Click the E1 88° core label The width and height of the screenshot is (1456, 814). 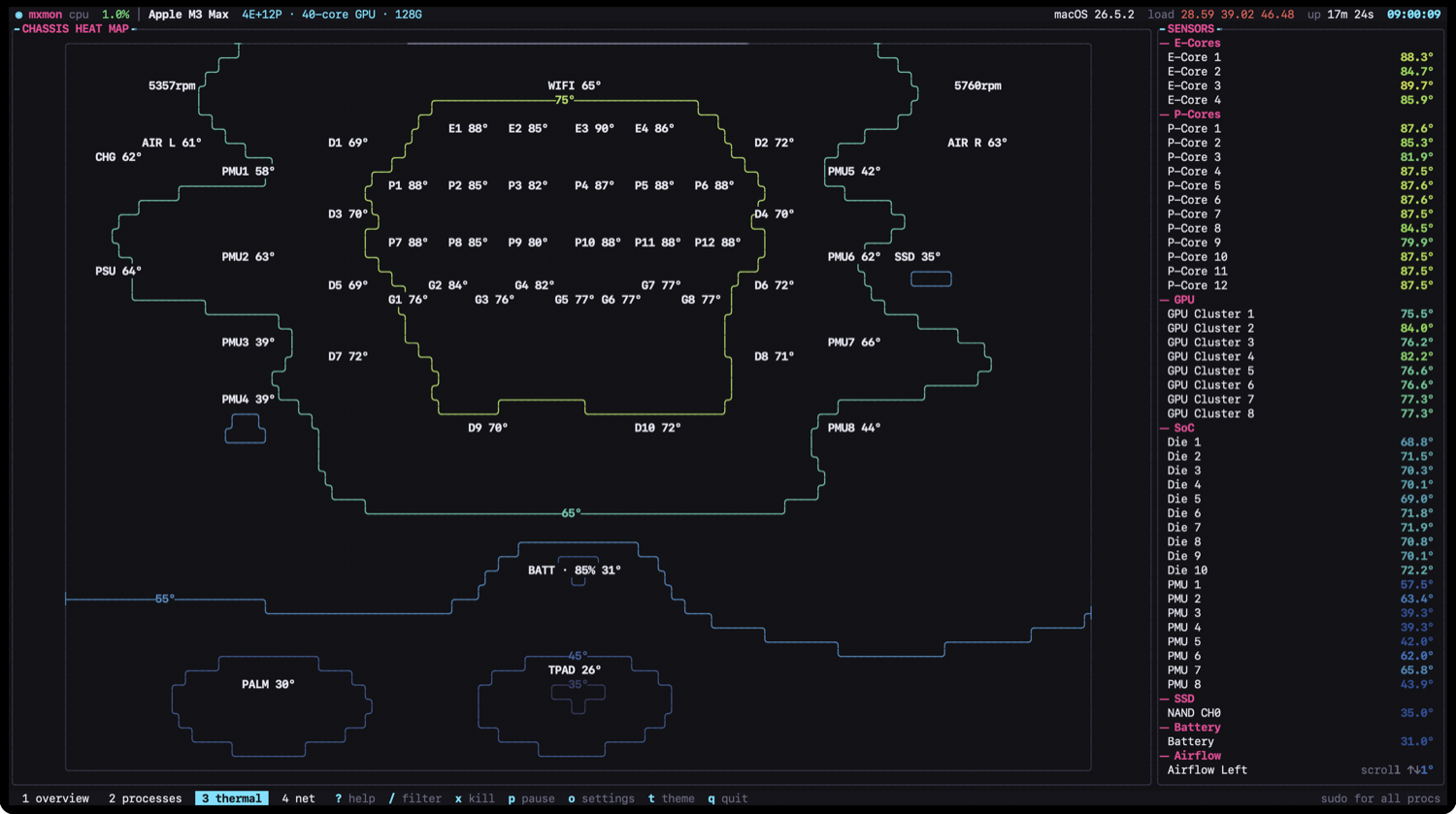click(468, 128)
